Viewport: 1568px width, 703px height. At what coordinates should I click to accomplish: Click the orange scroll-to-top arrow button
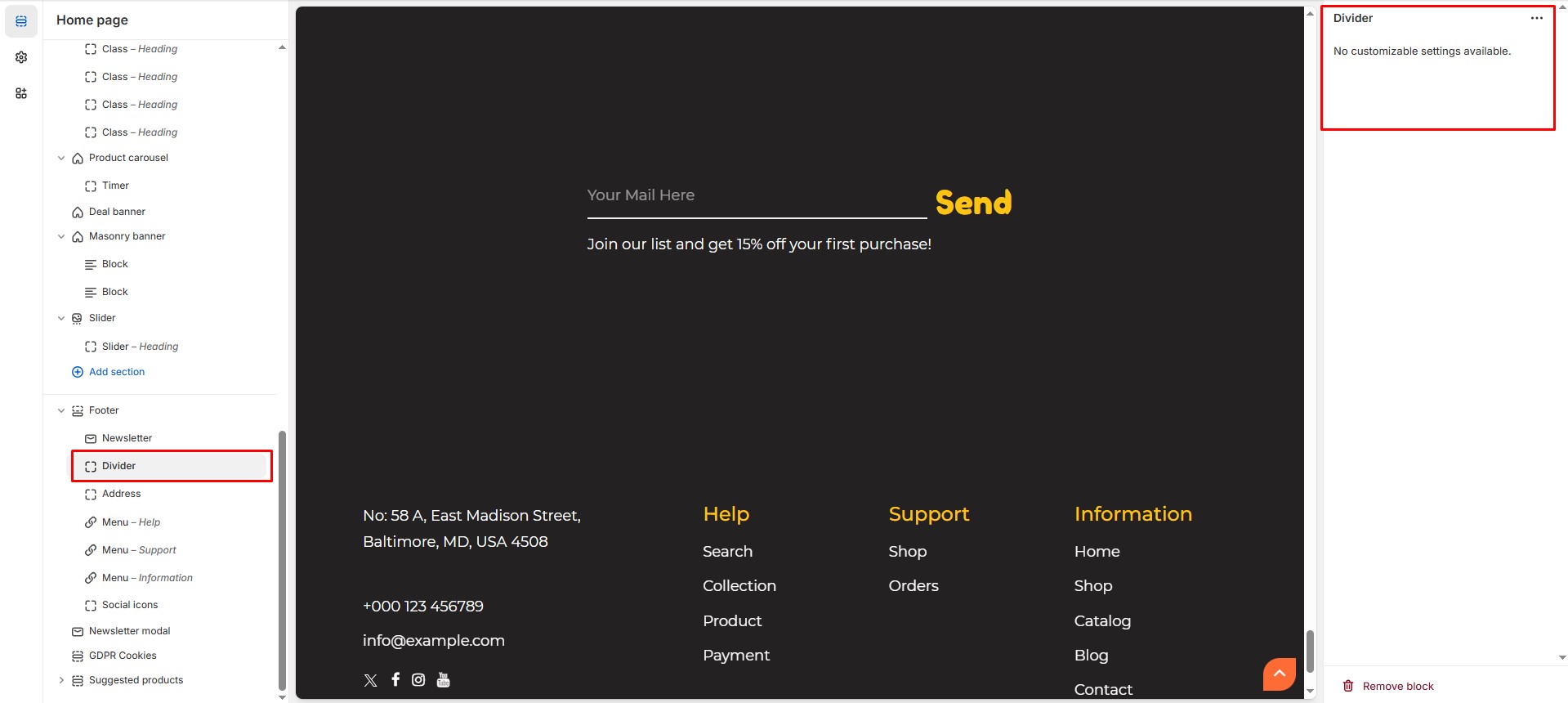click(1279, 674)
